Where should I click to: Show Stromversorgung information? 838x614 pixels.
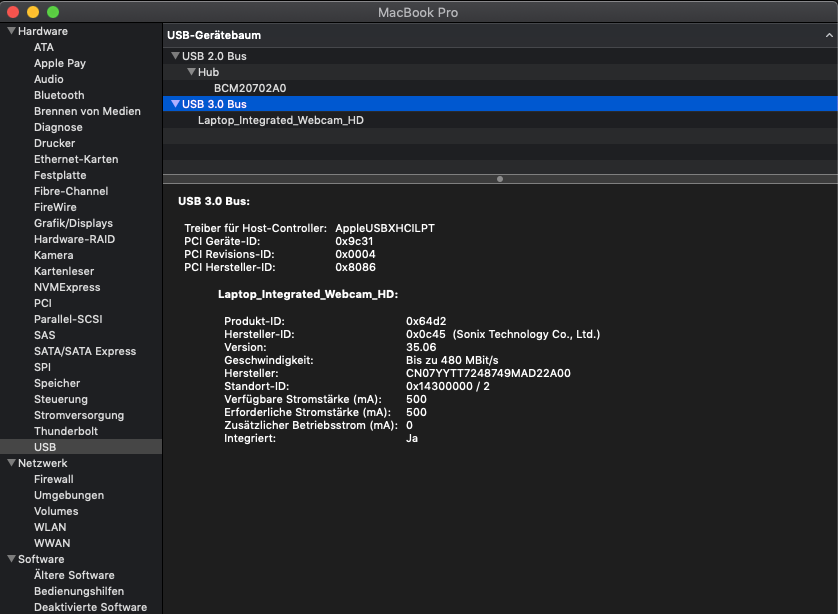point(78,415)
